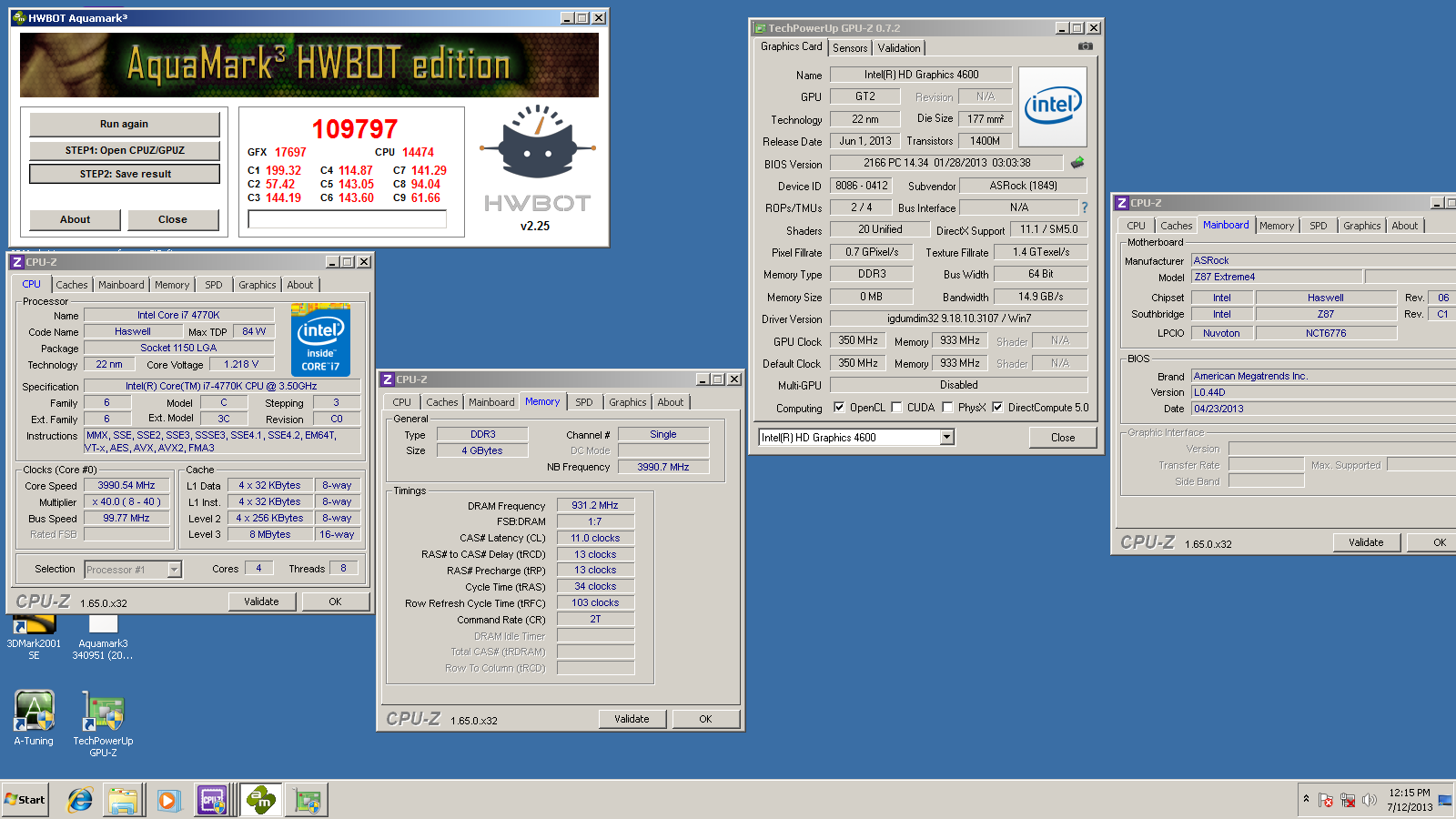
Task: Open Memory tab in the Mainboard CPU-Z window
Action: (x=1277, y=226)
